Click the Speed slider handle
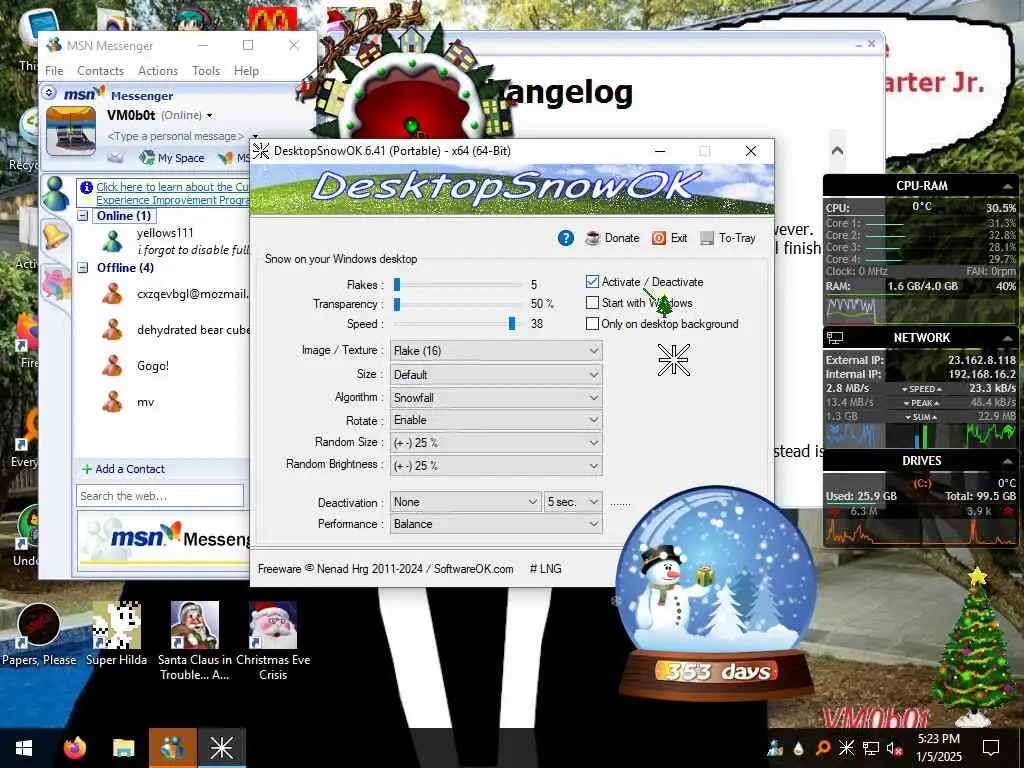Viewport: 1024px width, 768px height. pos(512,323)
